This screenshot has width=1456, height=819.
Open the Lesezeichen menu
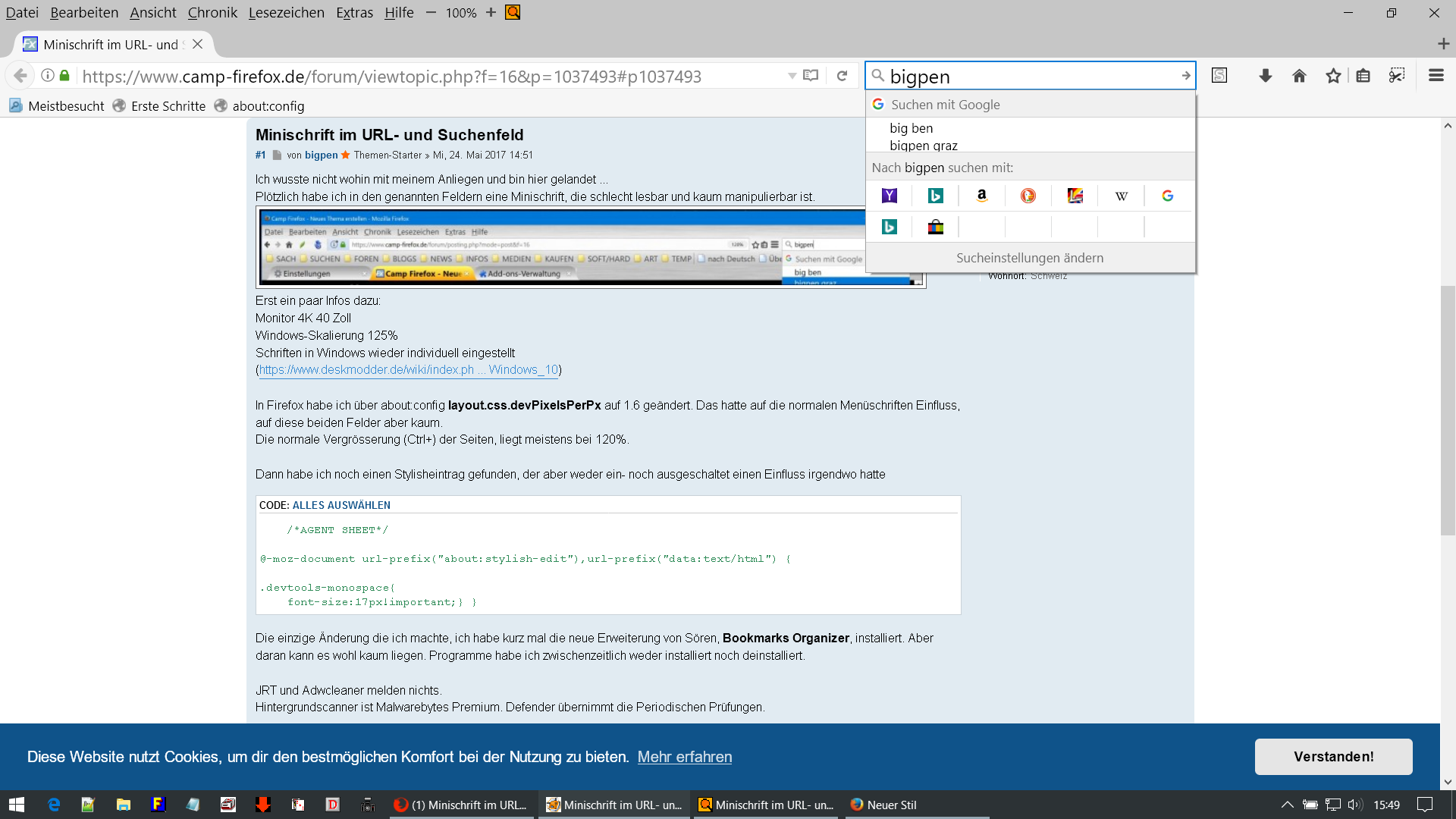[286, 13]
